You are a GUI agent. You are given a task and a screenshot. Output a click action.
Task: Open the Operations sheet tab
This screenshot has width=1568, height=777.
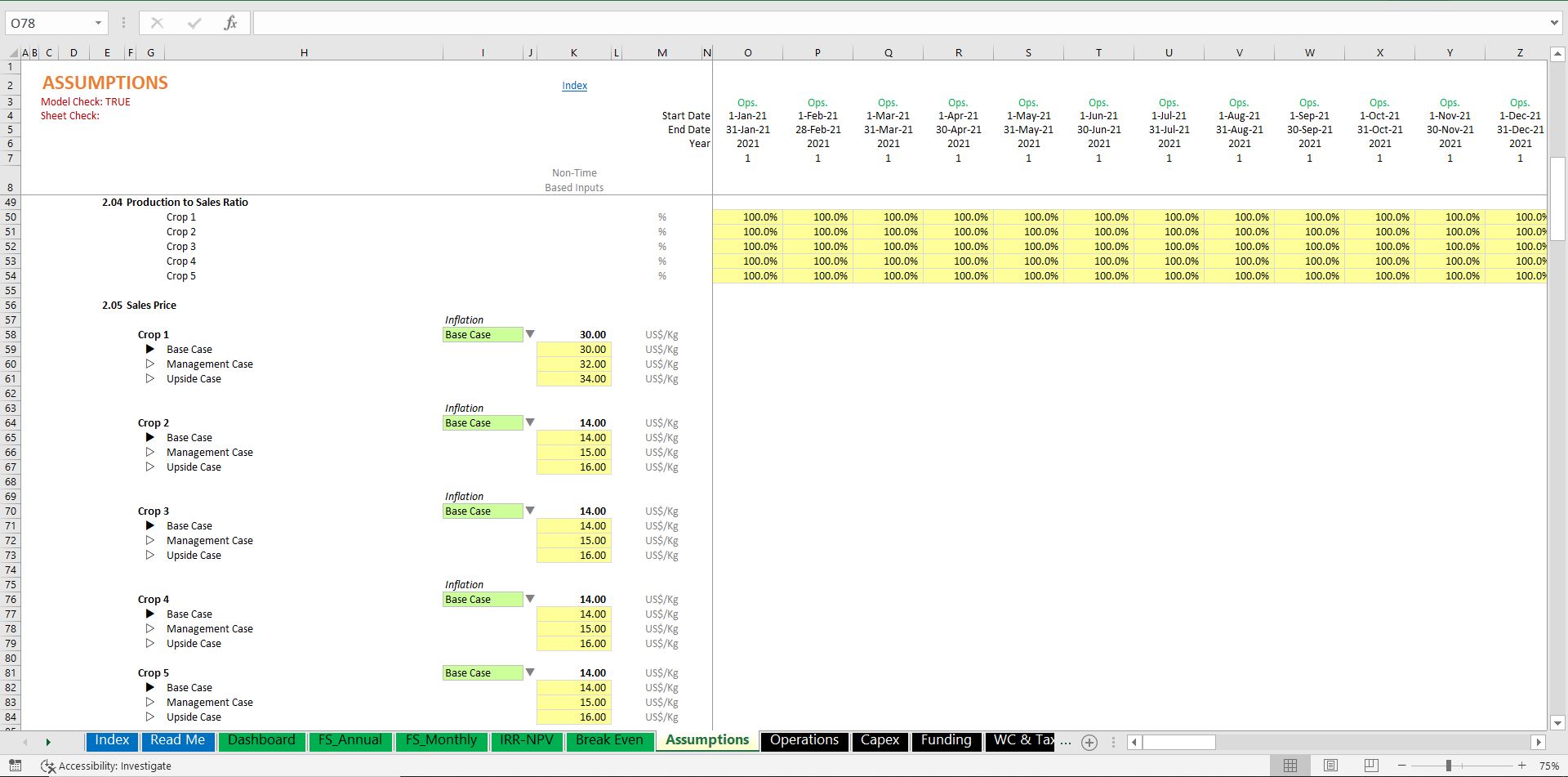804,740
